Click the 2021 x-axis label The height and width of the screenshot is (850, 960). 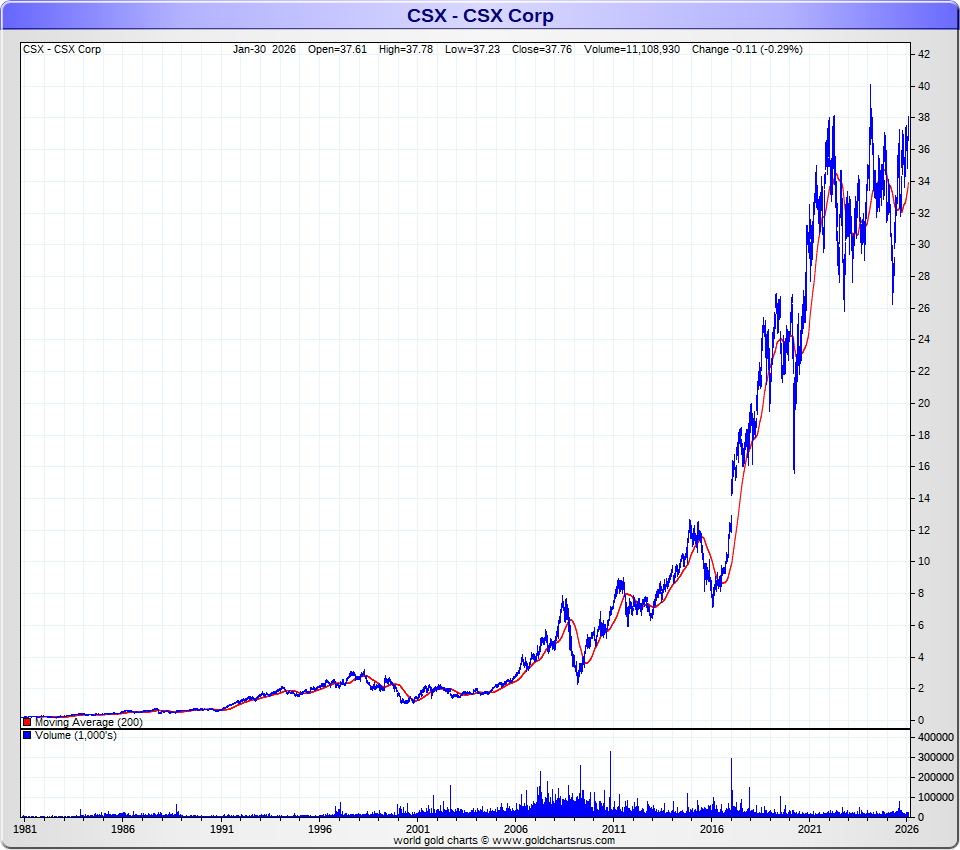[809, 829]
